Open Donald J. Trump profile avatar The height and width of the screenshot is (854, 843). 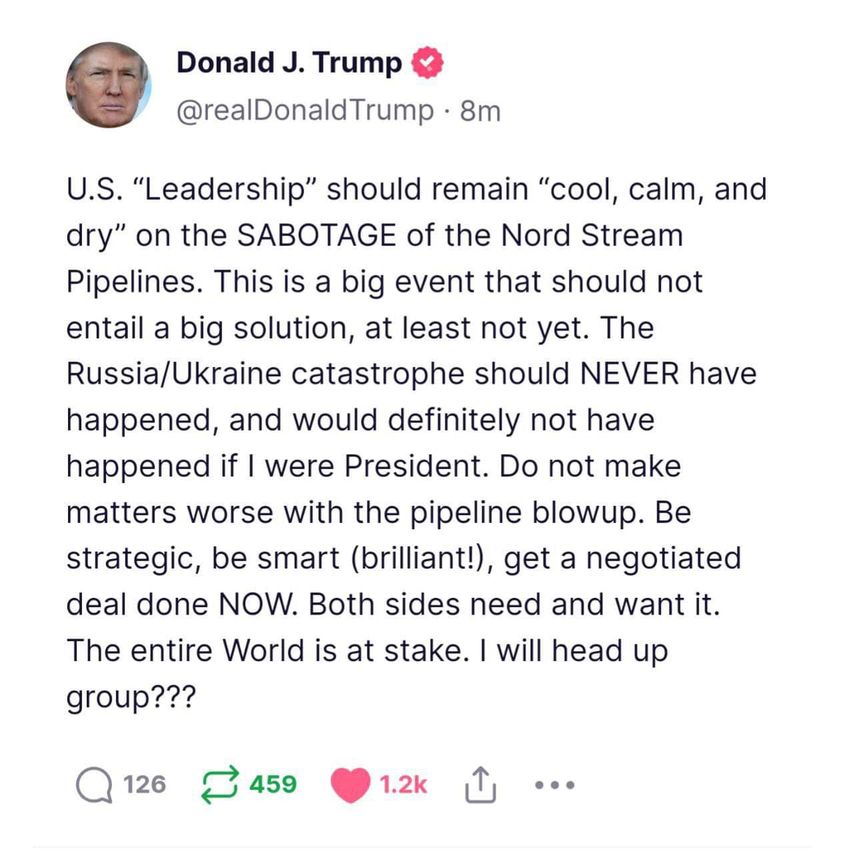pyautogui.click(x=108, y=85)
